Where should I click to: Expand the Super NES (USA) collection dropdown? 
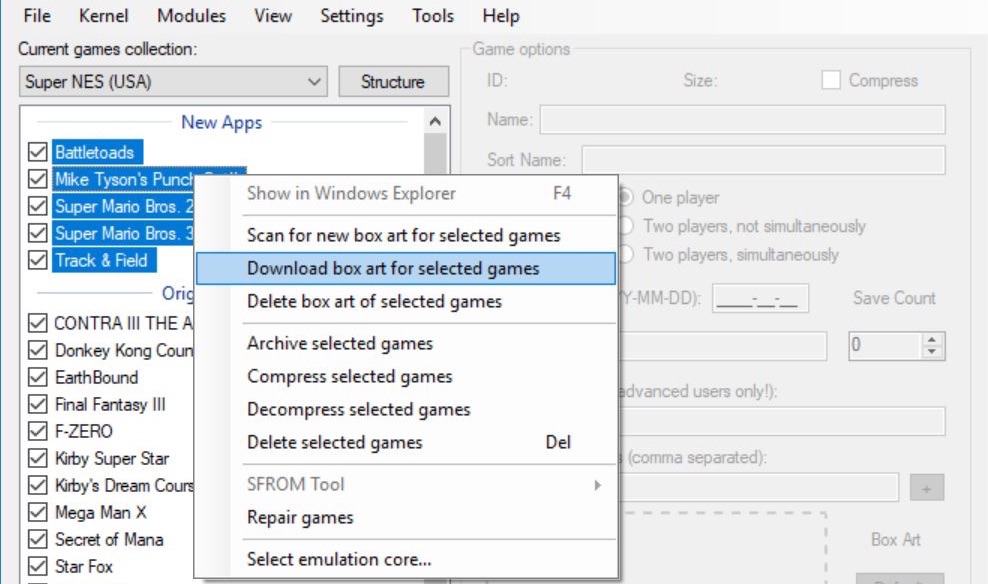(173, 82)
